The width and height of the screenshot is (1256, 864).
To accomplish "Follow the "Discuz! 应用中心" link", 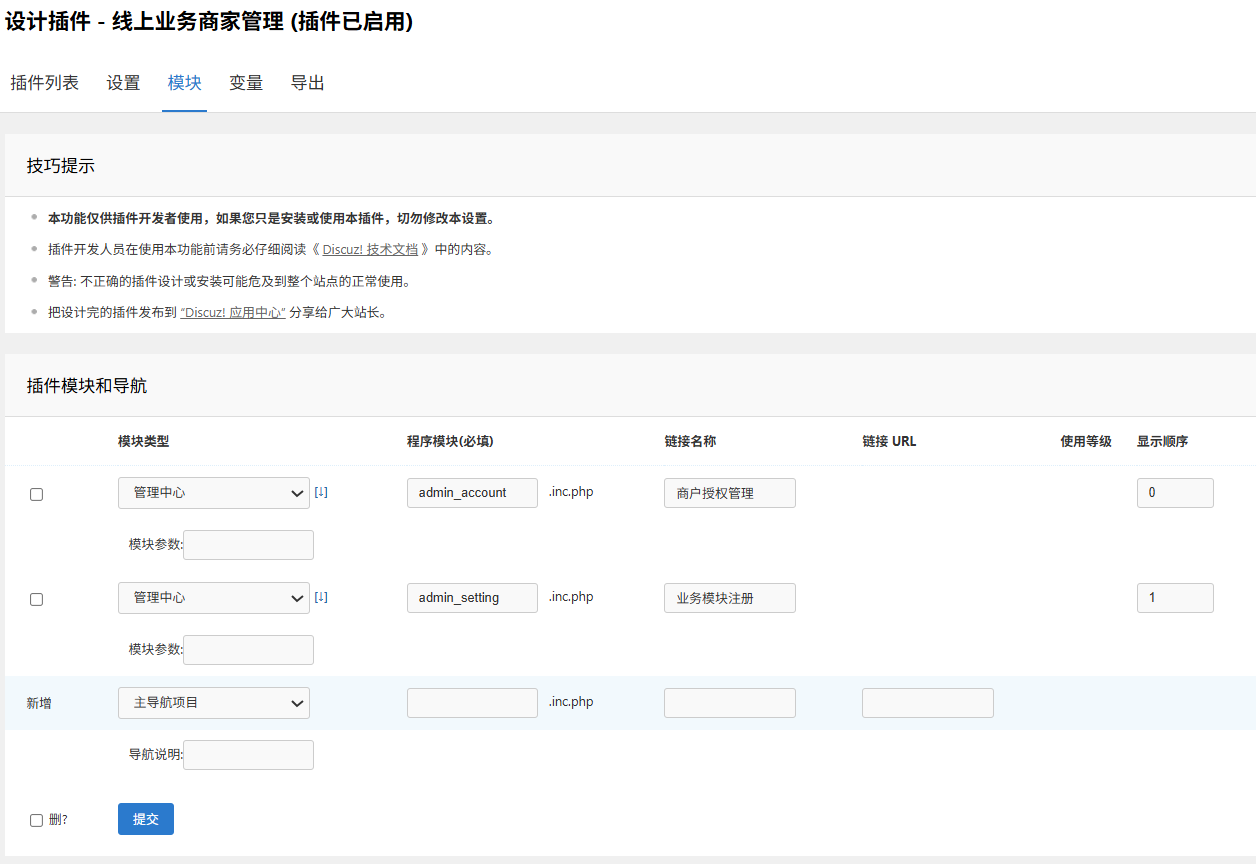I will pyautogui.click(x=233, y=313).
